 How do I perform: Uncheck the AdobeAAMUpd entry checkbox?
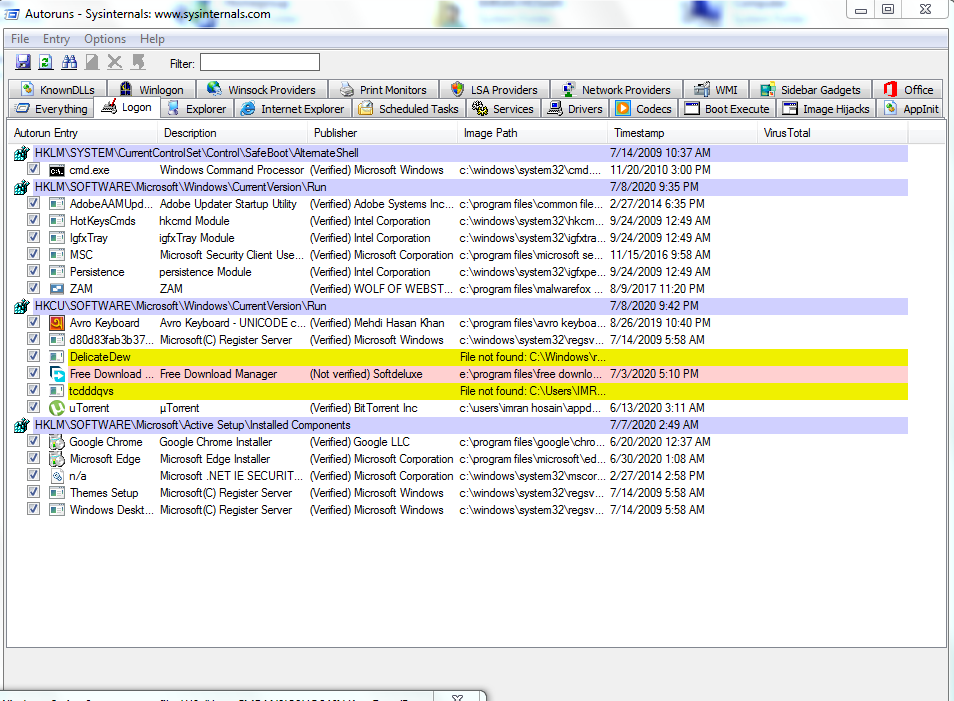[33, 204]
